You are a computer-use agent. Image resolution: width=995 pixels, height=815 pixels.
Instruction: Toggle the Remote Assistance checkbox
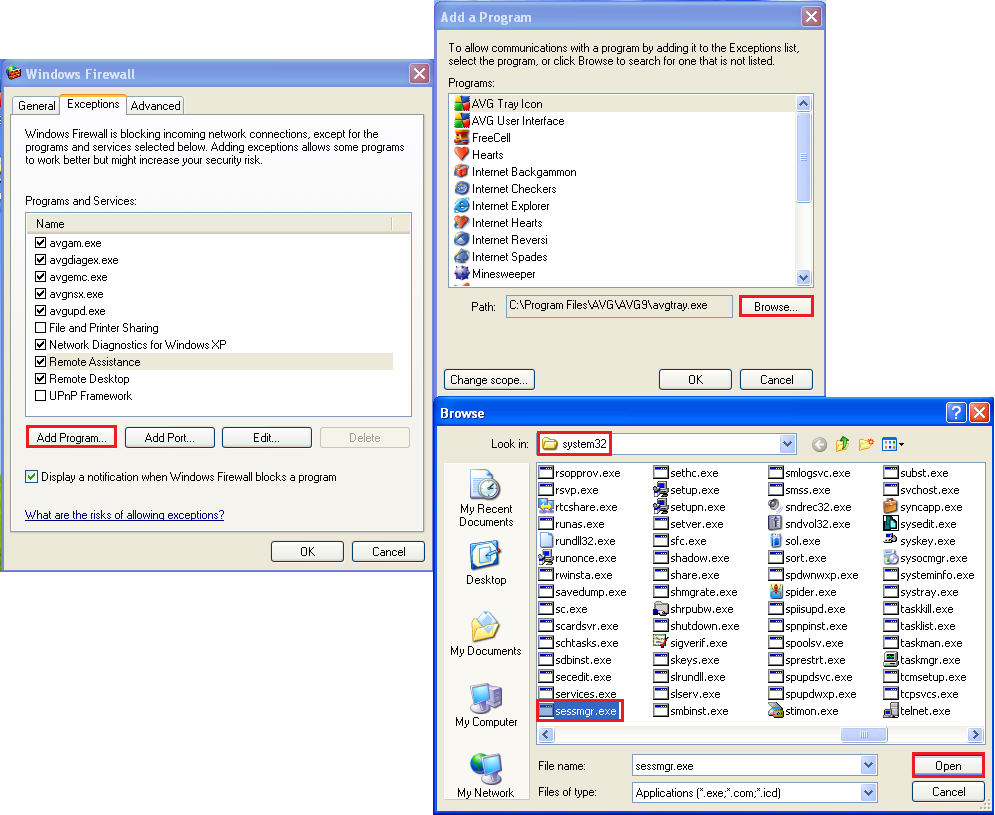coord(41,362)
